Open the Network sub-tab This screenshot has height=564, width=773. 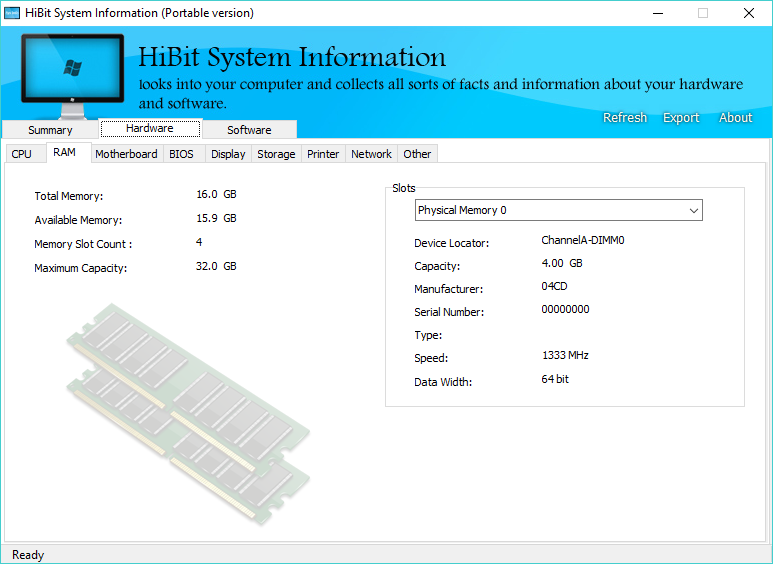pos(371,154)
